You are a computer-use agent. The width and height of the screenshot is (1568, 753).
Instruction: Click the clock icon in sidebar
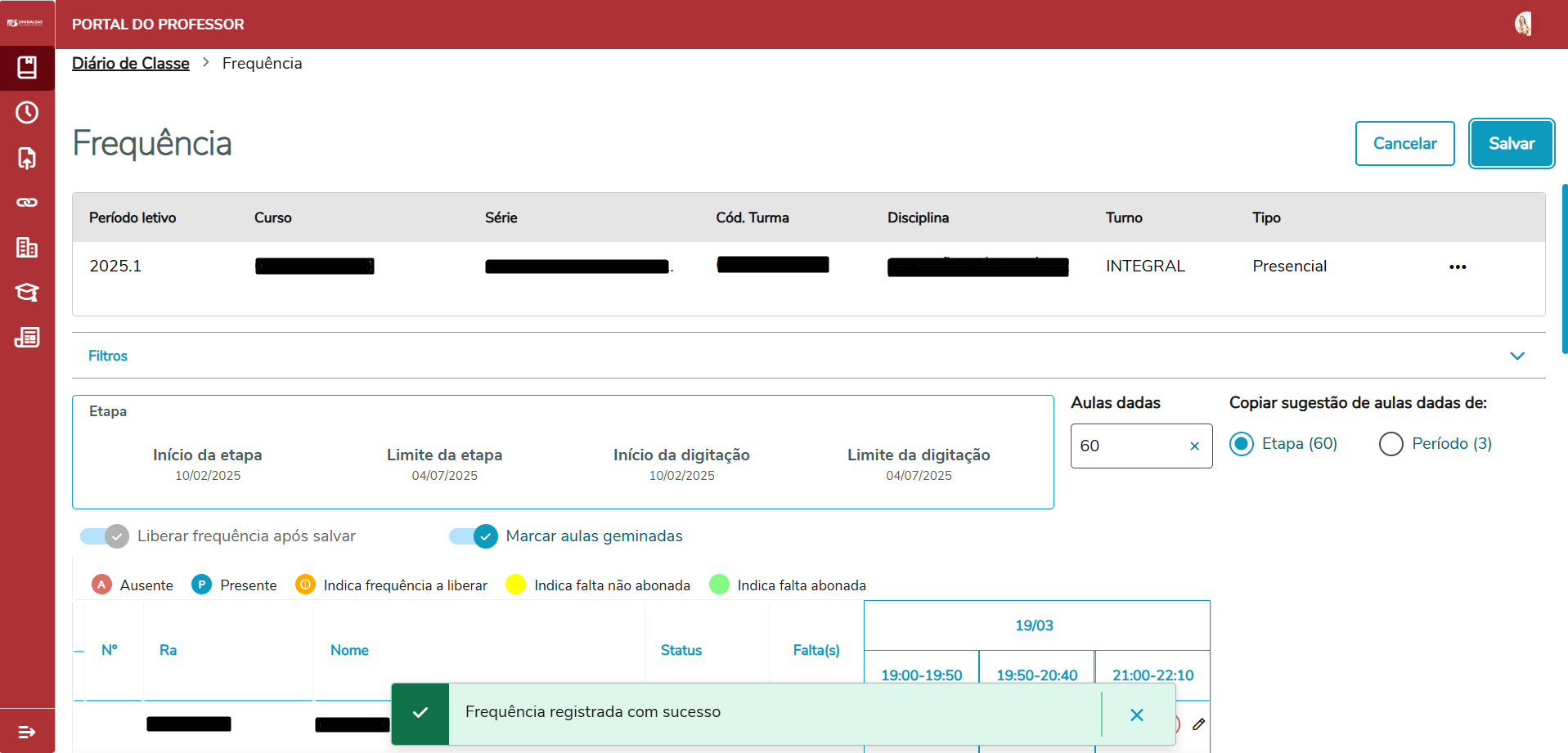27,113
